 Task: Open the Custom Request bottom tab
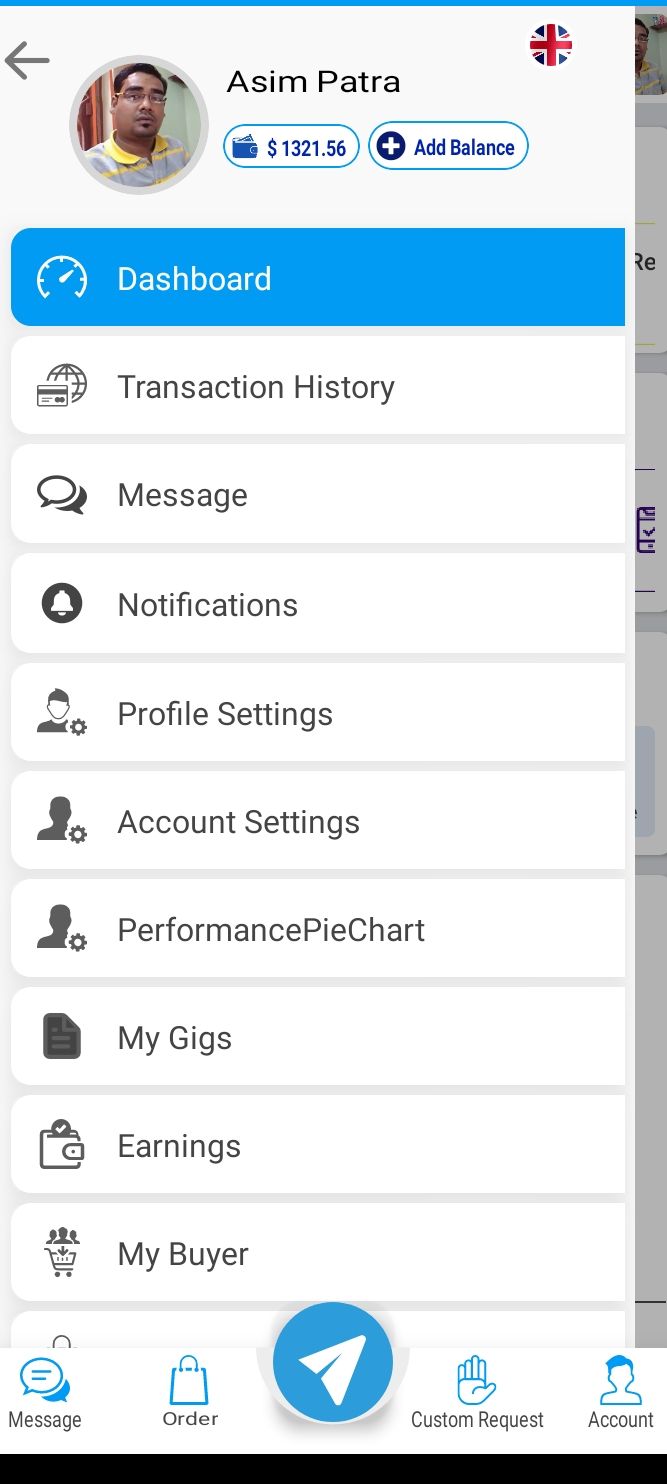coord(477,1392)
